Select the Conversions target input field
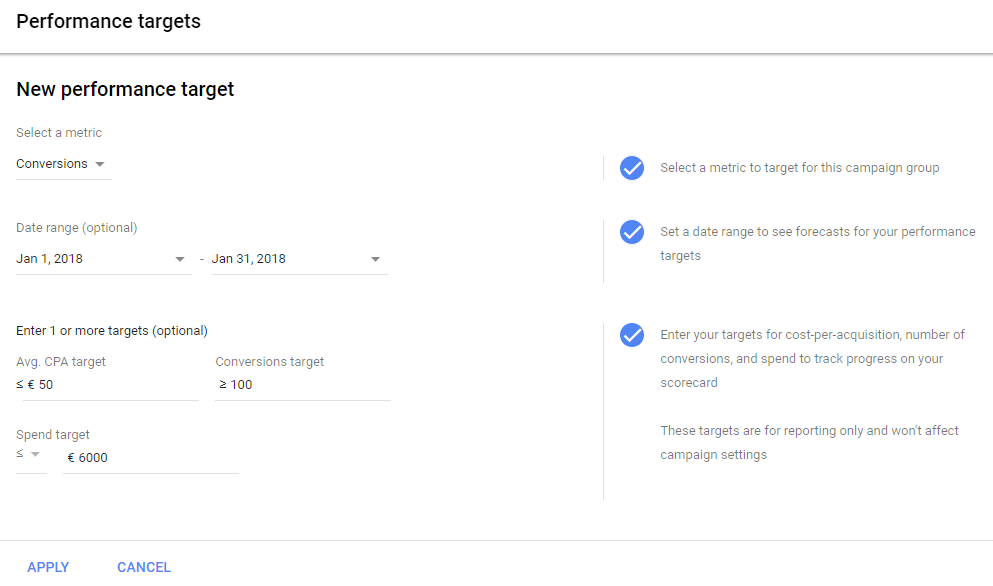The image size is (993, 586). tap(300, 384)
